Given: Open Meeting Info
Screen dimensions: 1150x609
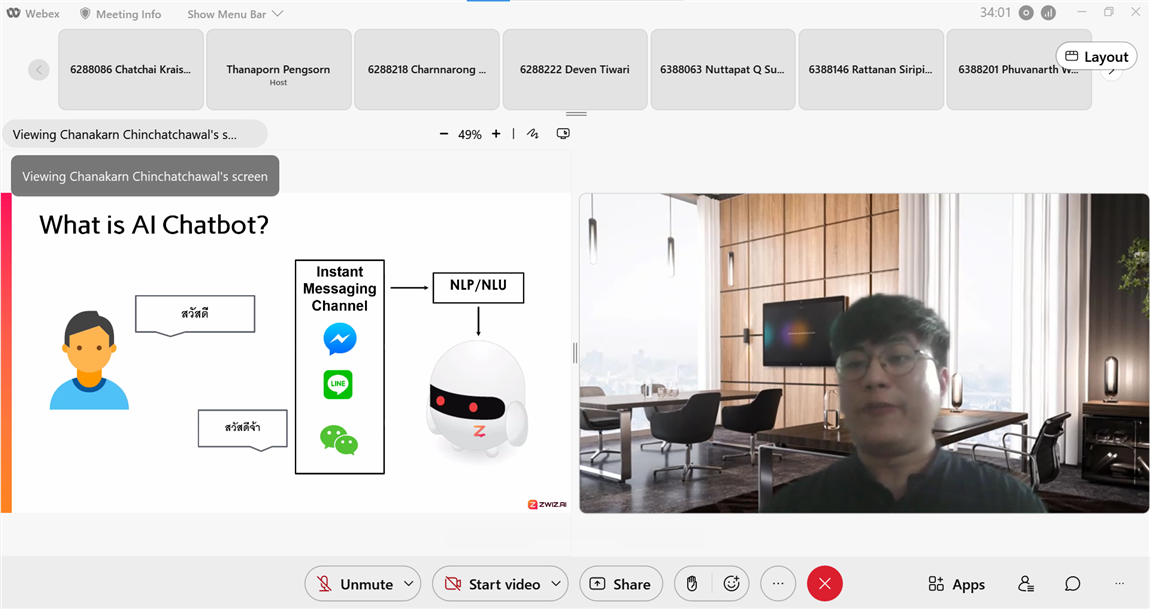Looking at the screenshot, I should [x=120, y=14].
